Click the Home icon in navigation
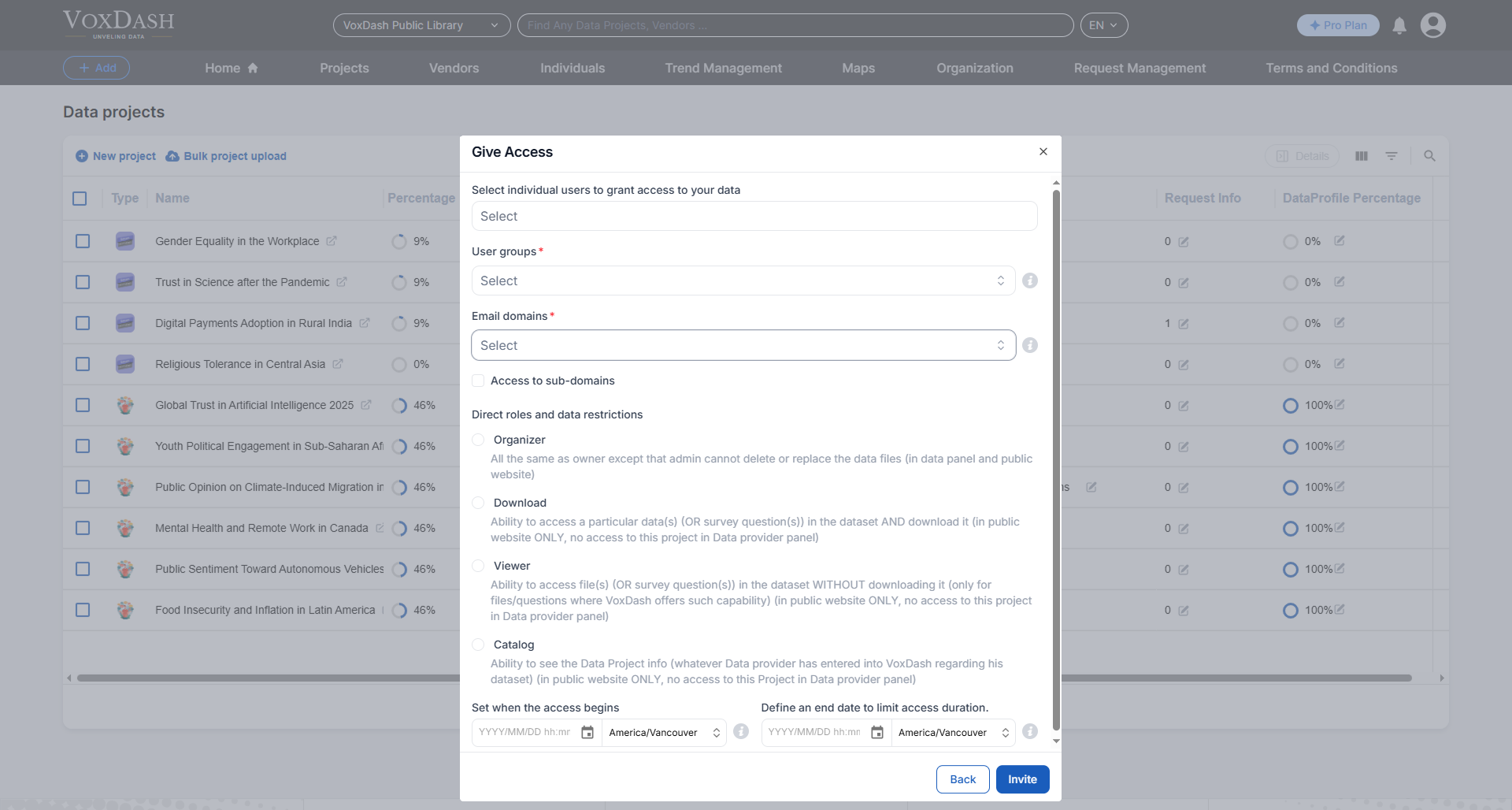The width and height of the screenshot is (1512, 810). [253, 68]
